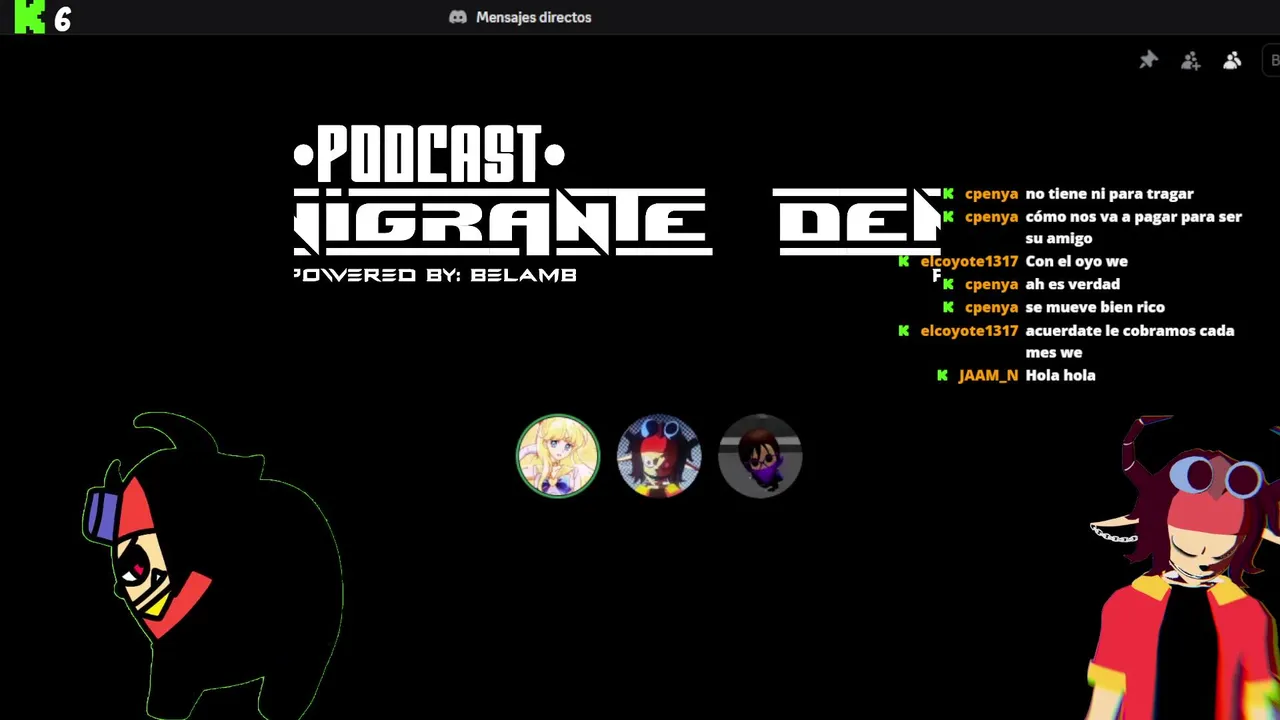Viewport: 1280px width, 720px height.
Task: Click the add friends to DM icon
Action: (x=1190, y=61)
